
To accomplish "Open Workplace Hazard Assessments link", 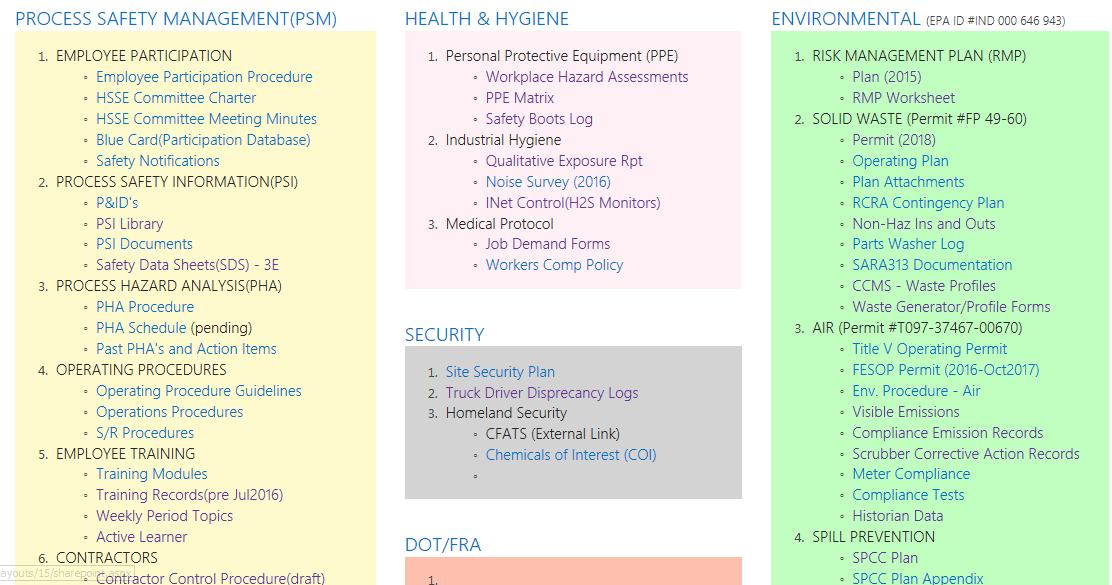I will pyautogui.click(x=587, y=77).
